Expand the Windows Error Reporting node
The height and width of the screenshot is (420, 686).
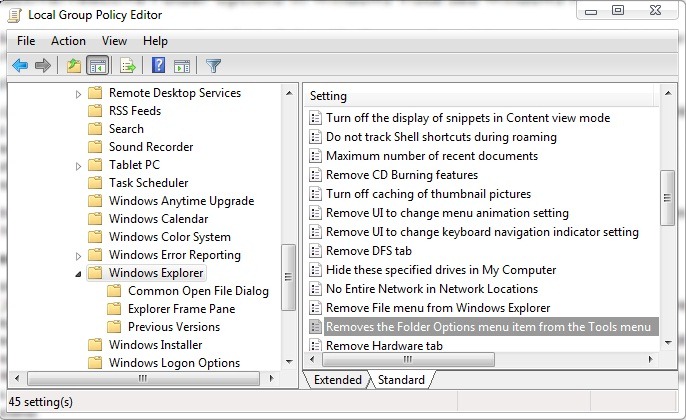pos(78,256)
